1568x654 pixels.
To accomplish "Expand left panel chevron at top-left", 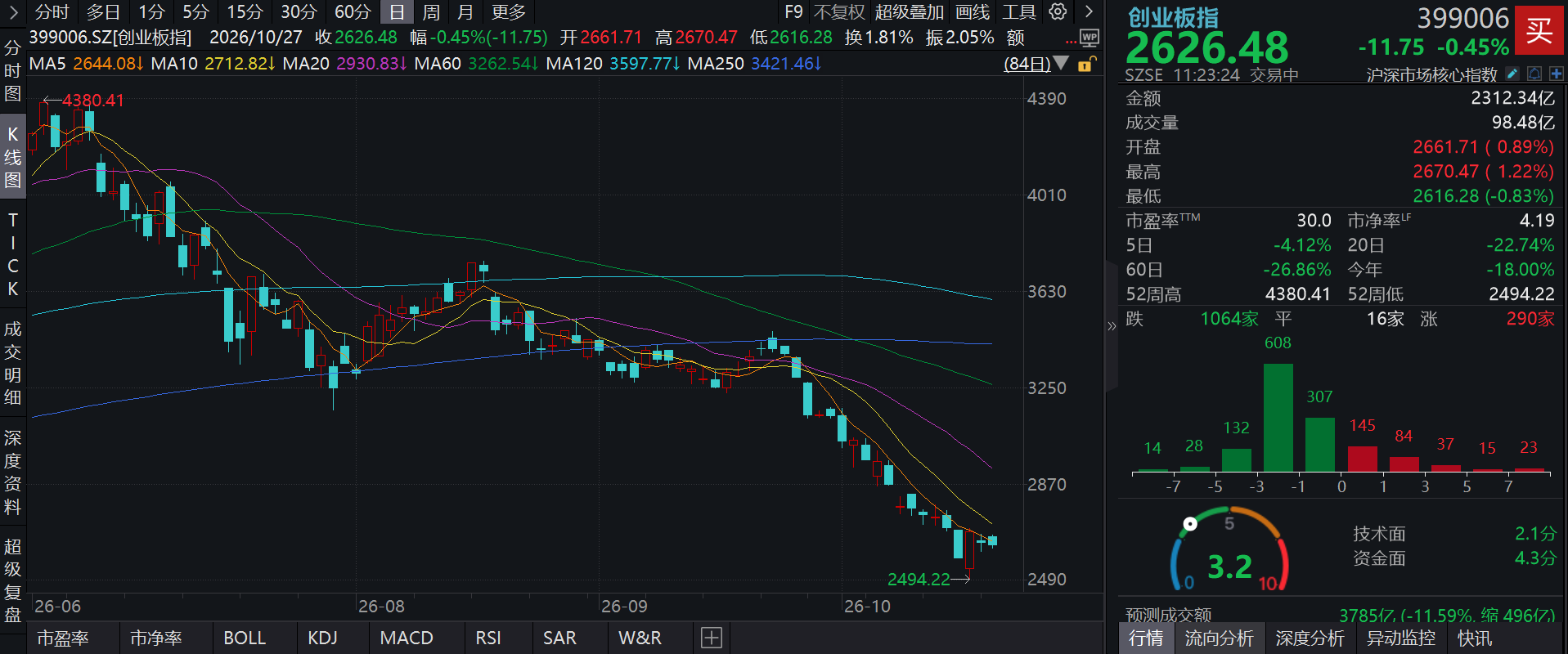I will [13, 11].
